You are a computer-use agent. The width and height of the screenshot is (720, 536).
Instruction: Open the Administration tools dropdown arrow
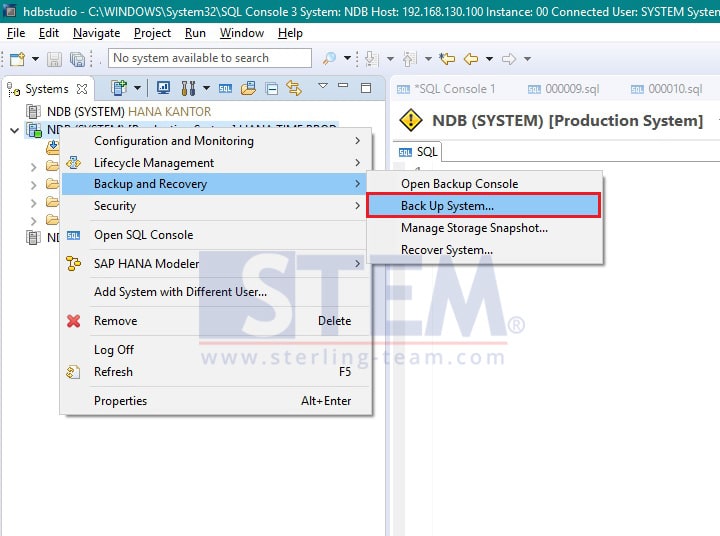pyautogui.click(x=206, y=88)
